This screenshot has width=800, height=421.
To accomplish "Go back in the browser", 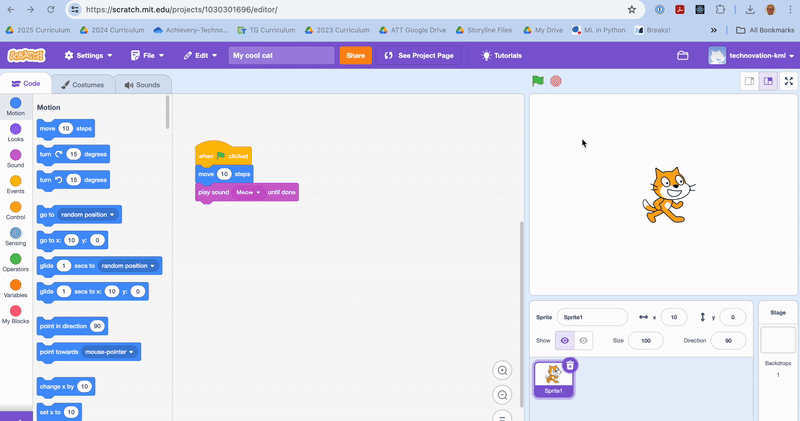I will 11,10.
